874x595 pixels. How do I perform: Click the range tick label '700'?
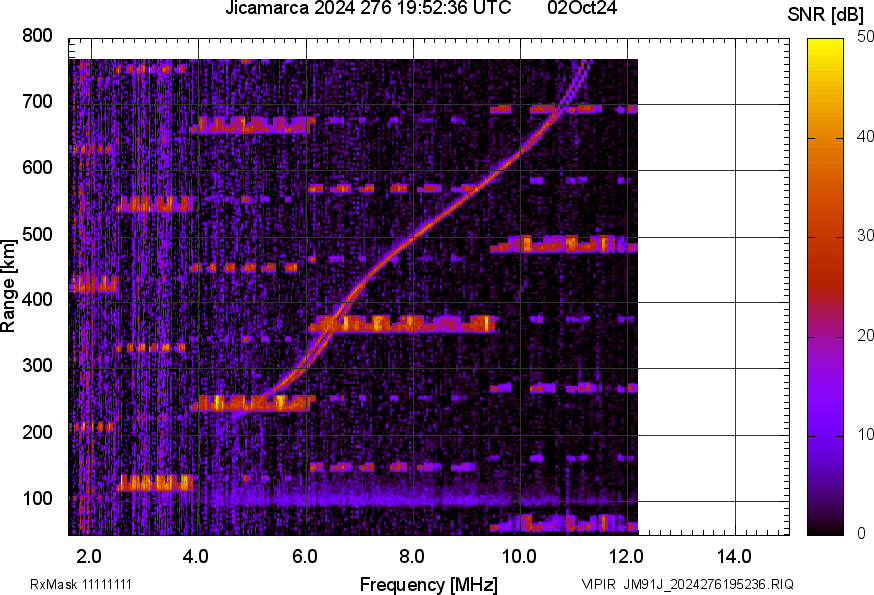(x=37, y=102)
